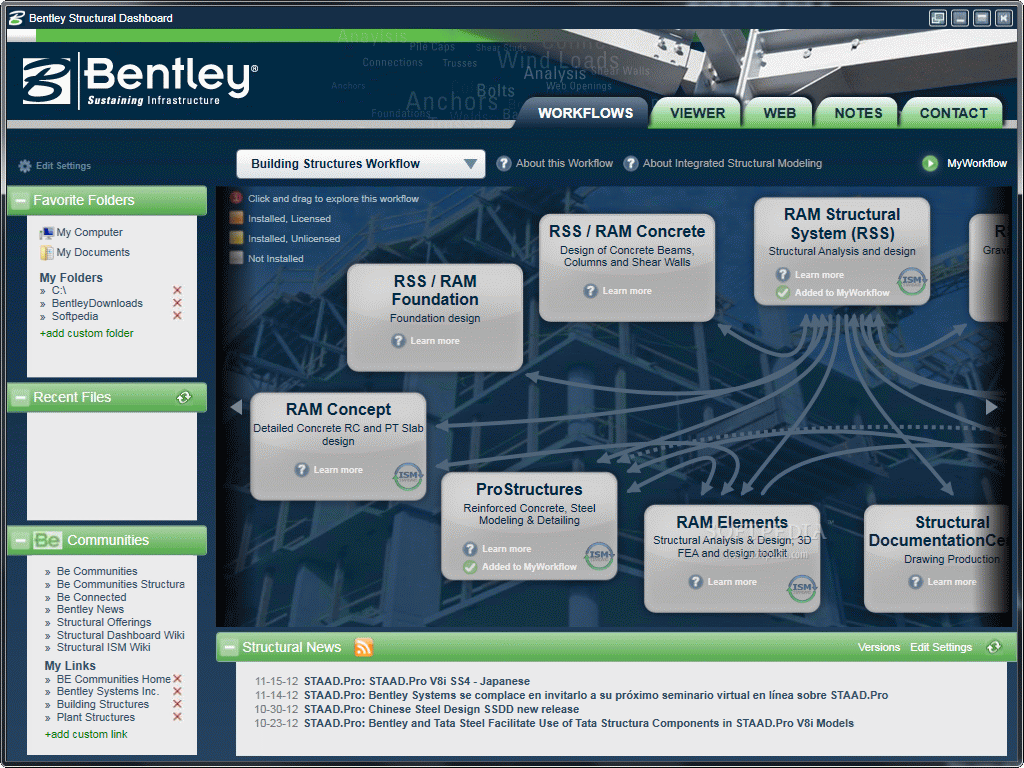Screen dimensions: 1024x768
Task: Click the Learn more help icon on RSS / RAM Concrete
Action: point(590,291)
